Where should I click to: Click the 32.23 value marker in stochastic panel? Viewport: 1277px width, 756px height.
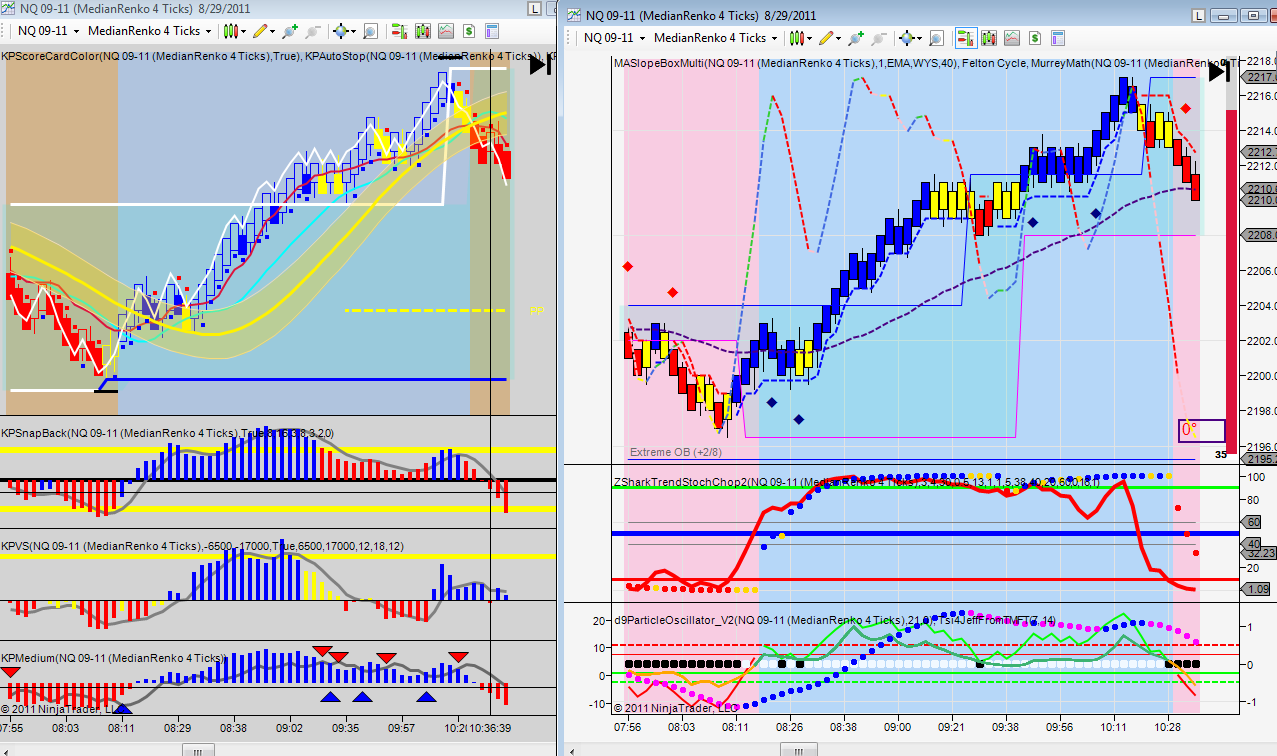coord(1260,551)
